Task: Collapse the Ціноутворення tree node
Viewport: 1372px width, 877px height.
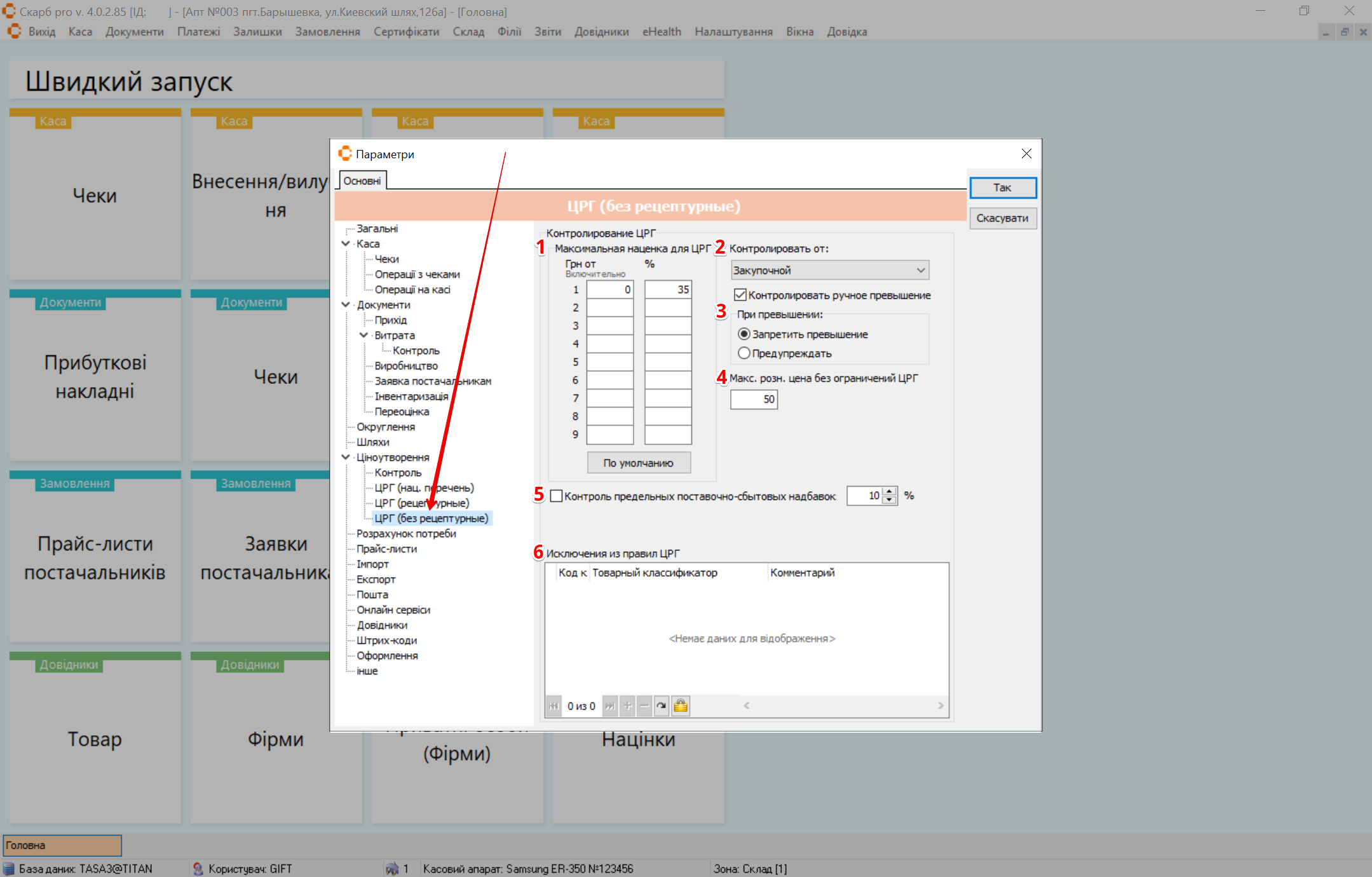Action: click(x=346, y=457)
